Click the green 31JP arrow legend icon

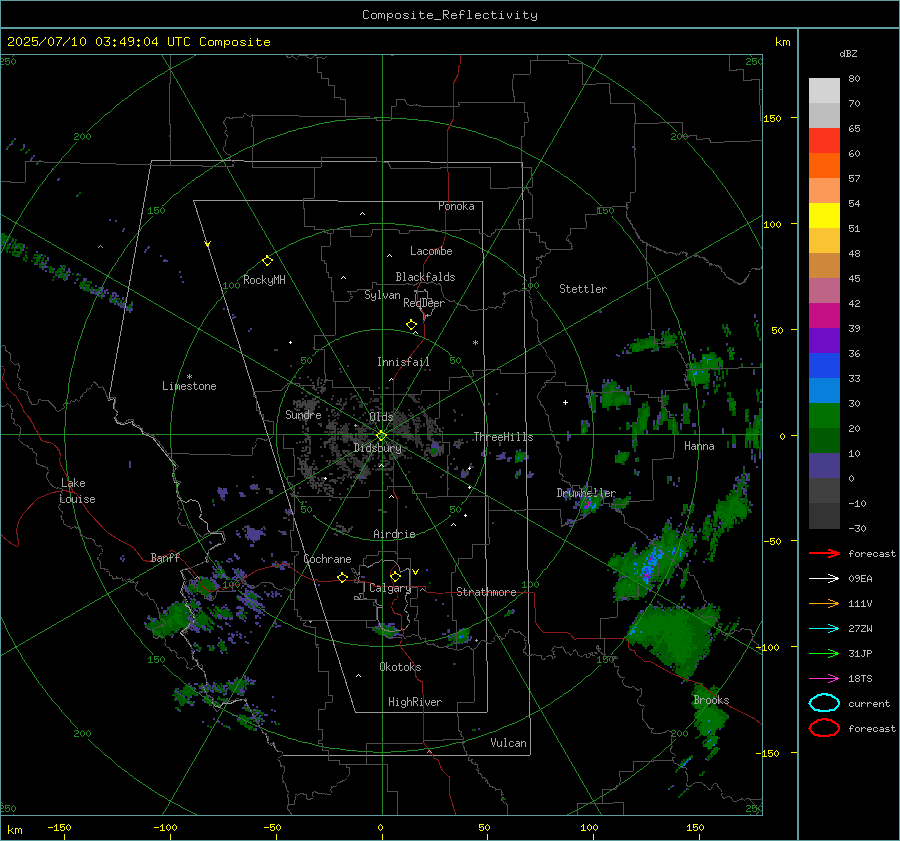click(x=824, y=653)
